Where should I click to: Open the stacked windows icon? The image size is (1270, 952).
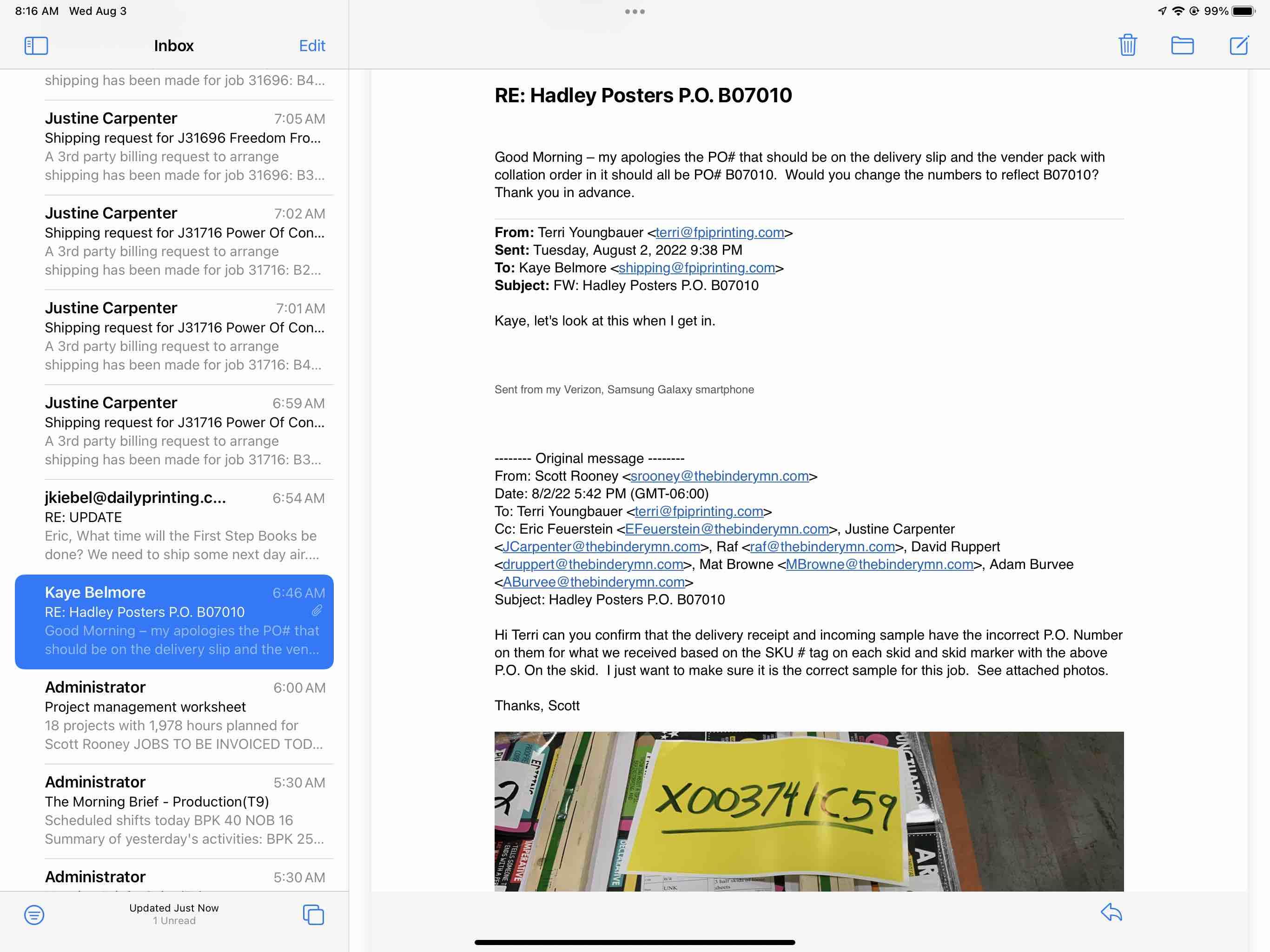click(x=313, y=914)
